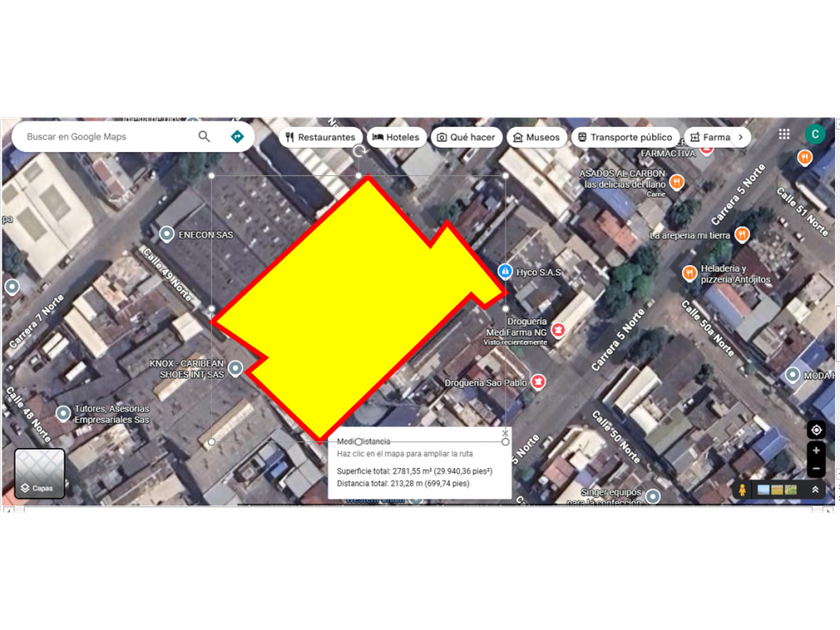840x630 pixels.
Task: Show more category chips with the arrow
Action: click(x=741, y=137)
